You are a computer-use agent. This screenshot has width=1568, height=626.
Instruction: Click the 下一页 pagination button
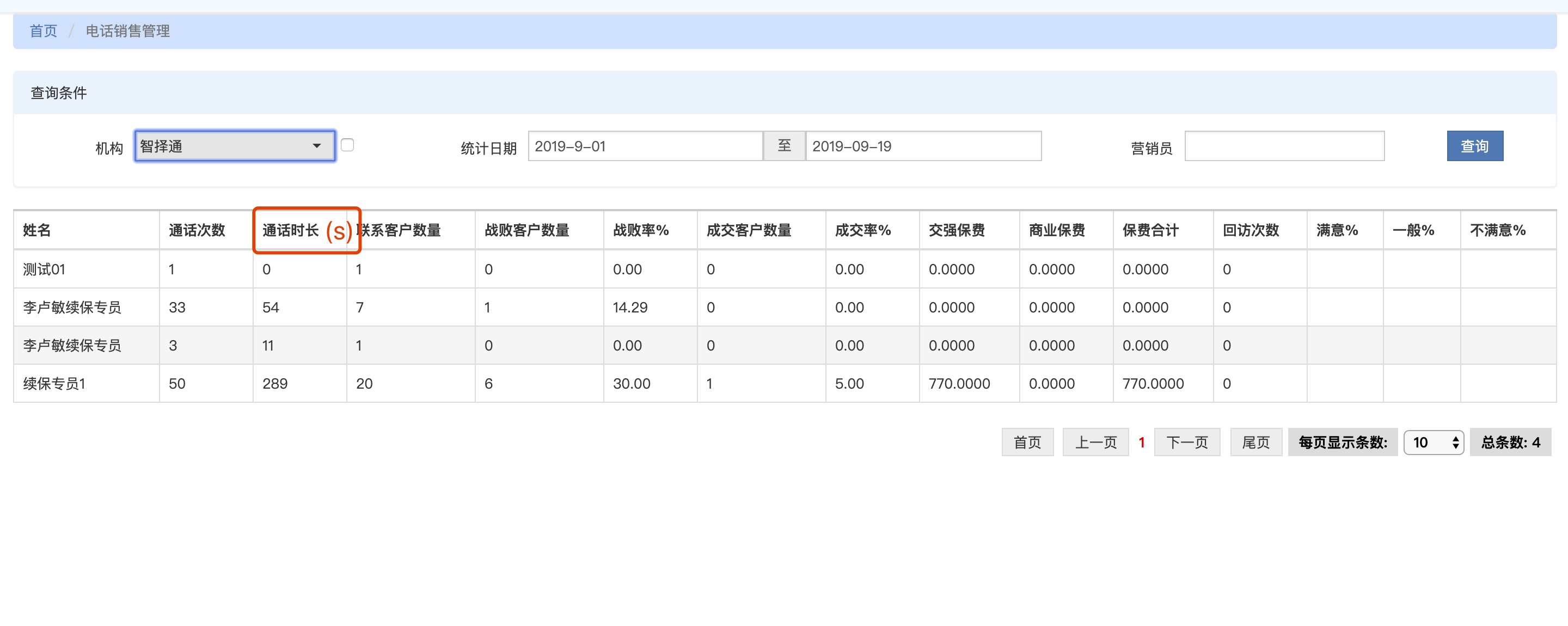(1186, 442)
